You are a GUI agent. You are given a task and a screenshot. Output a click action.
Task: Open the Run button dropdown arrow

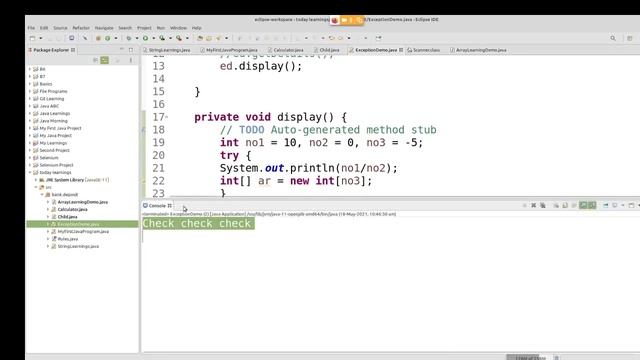(153, 38)
